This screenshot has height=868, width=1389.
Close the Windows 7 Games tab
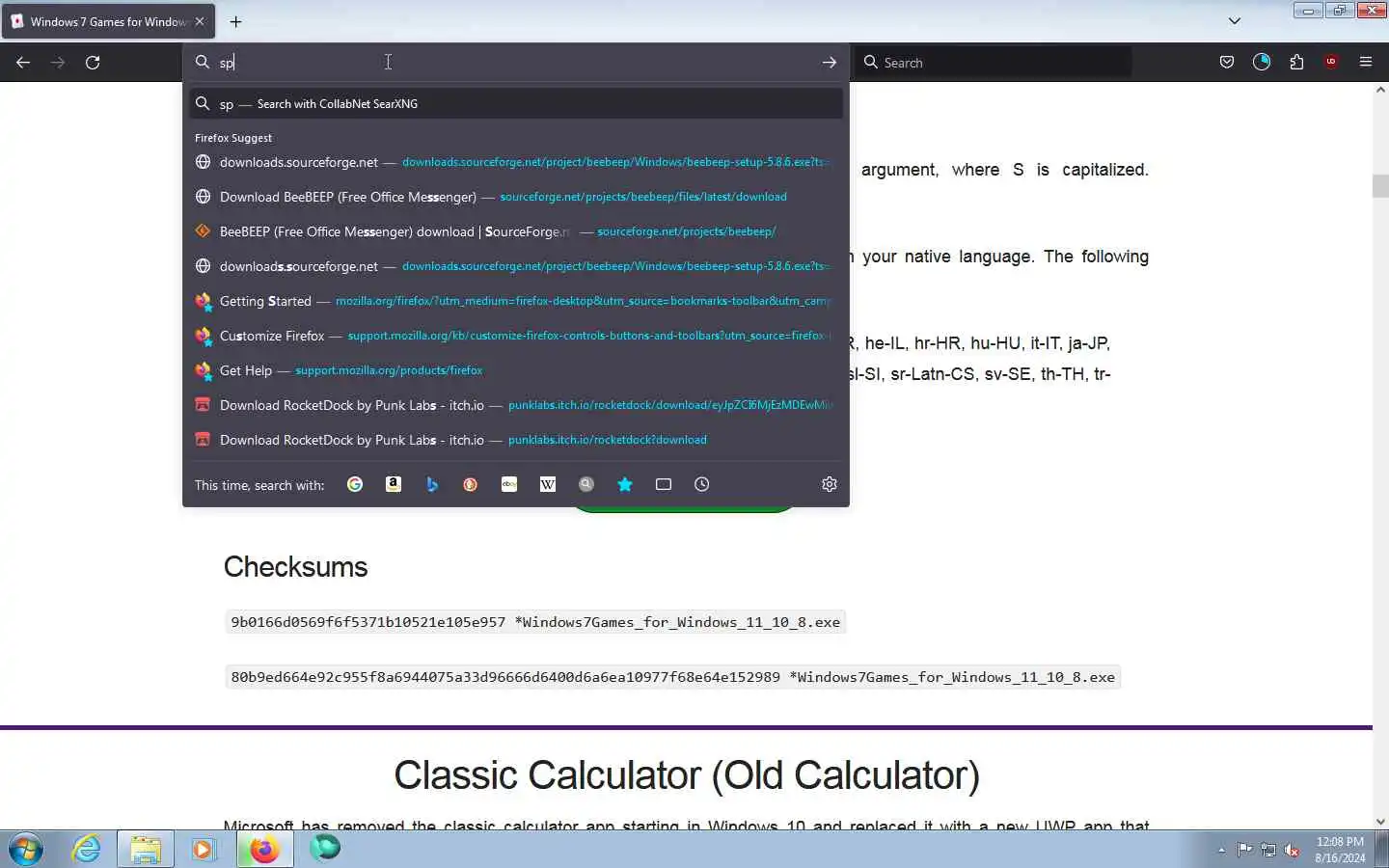[200, 21]
